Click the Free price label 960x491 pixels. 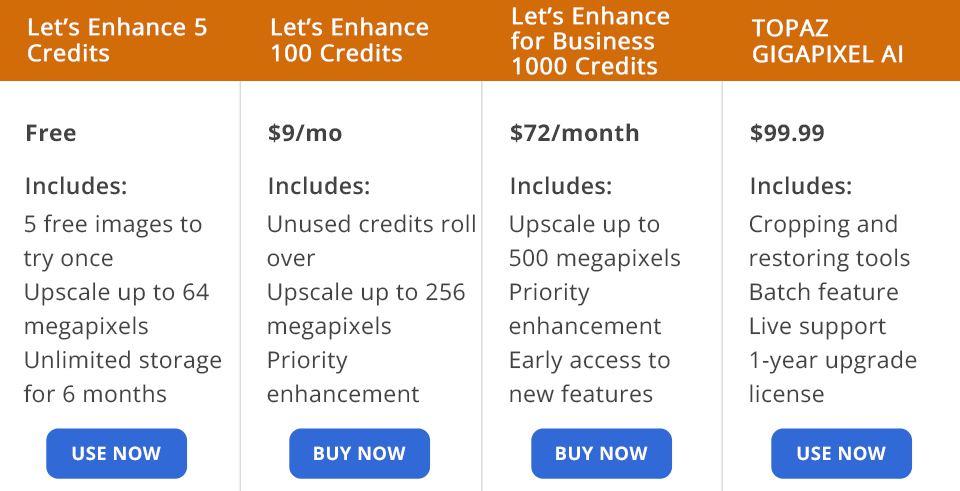click(51, 133)
